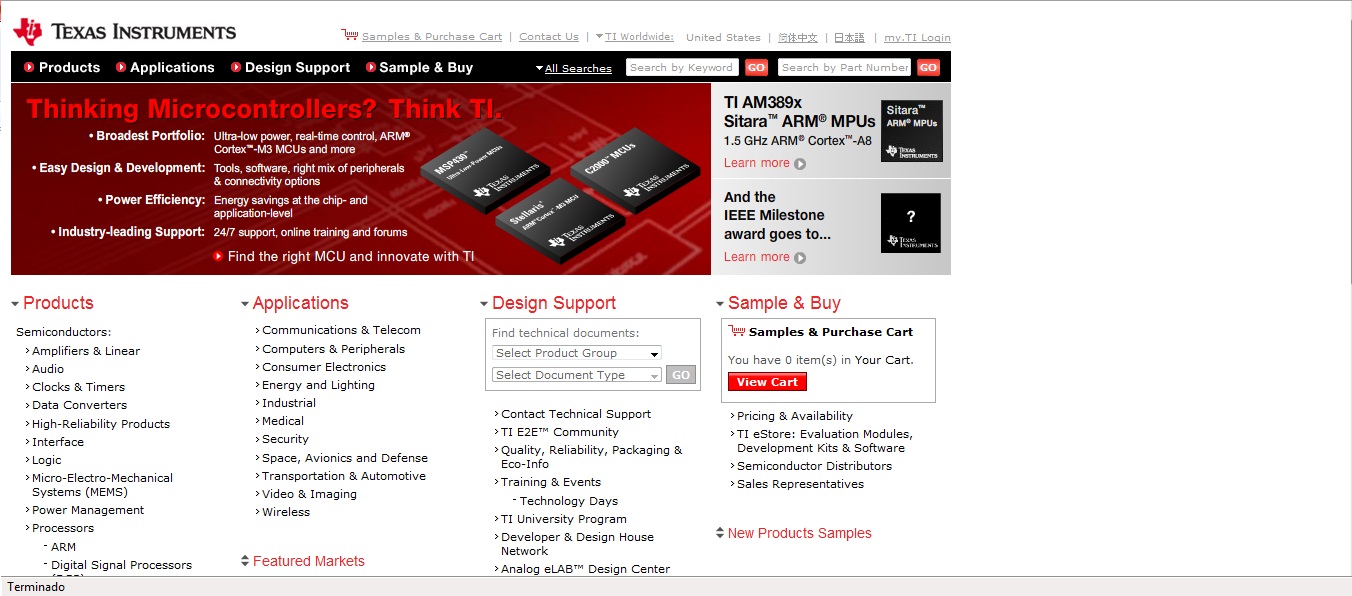Screen dimensions: 1352x596
Task: Collapse the Applications section heading
Action: [295, 303]
